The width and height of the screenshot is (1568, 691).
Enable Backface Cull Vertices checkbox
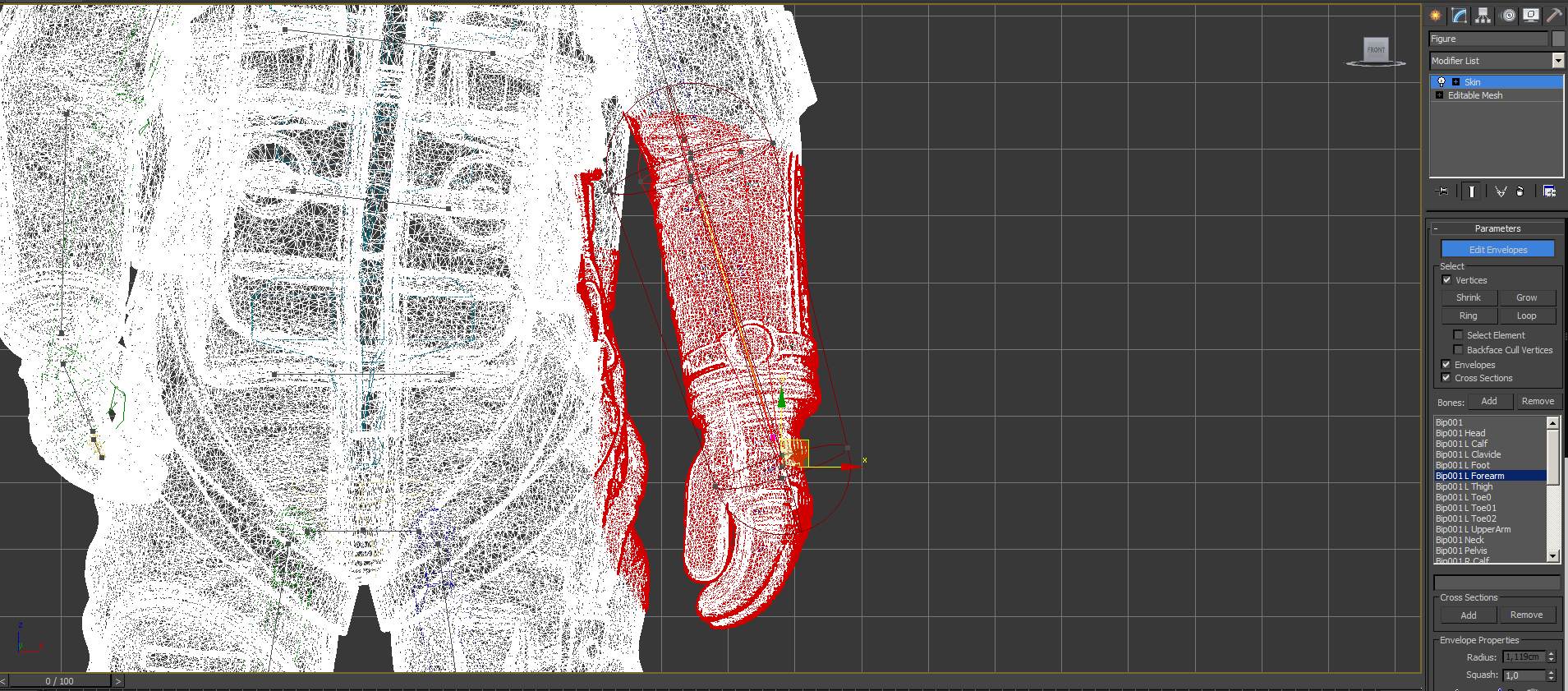click(x=1458, y=350)
